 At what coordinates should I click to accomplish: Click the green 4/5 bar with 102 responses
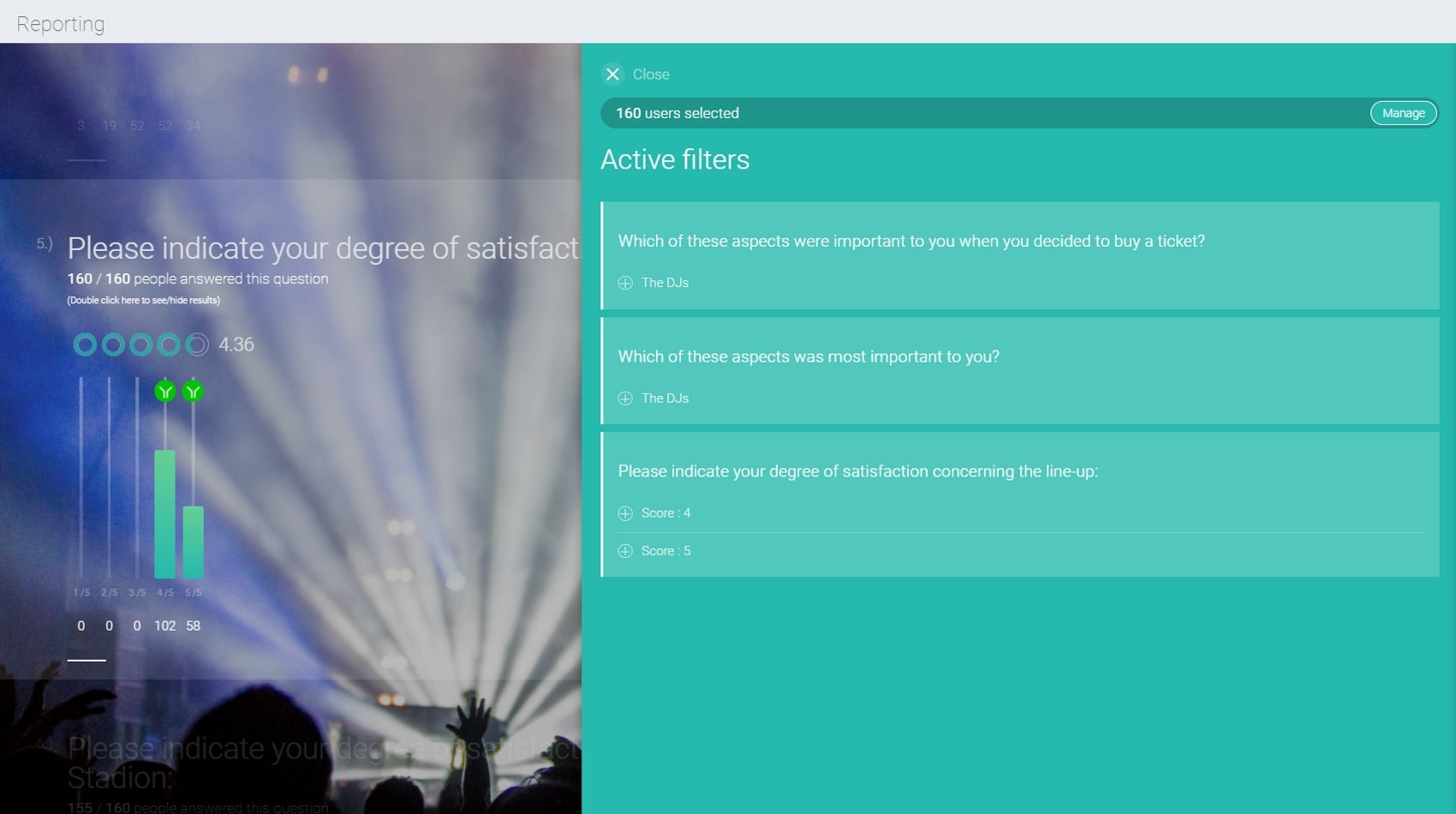coord(164,514)
